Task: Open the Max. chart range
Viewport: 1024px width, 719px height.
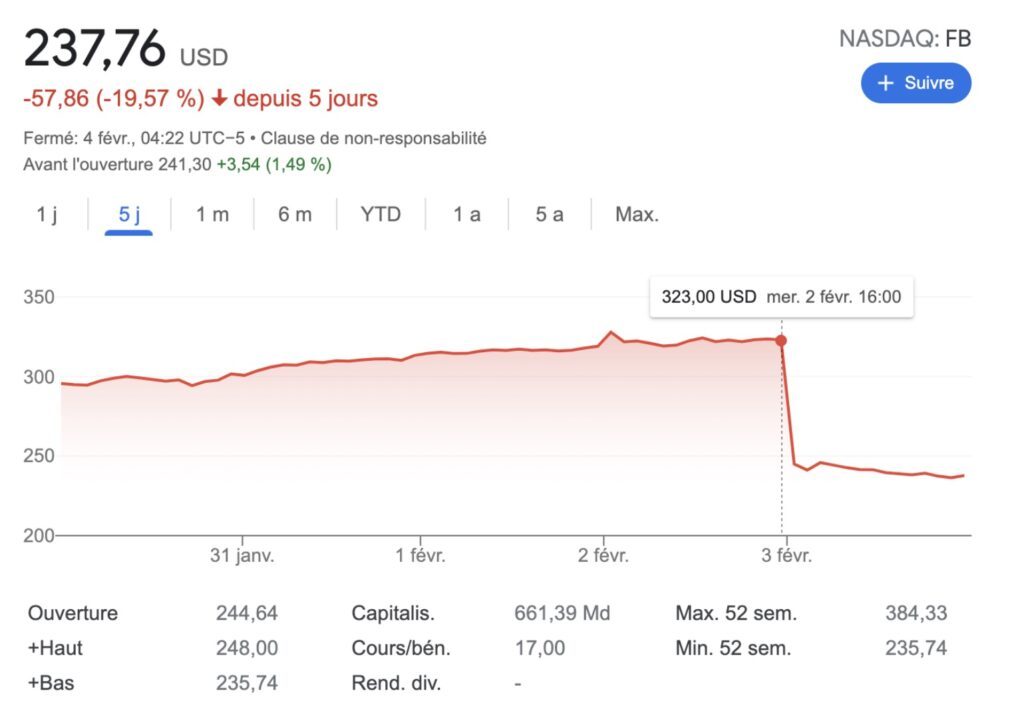Action: pyautogui.click(x=637, y=214)
